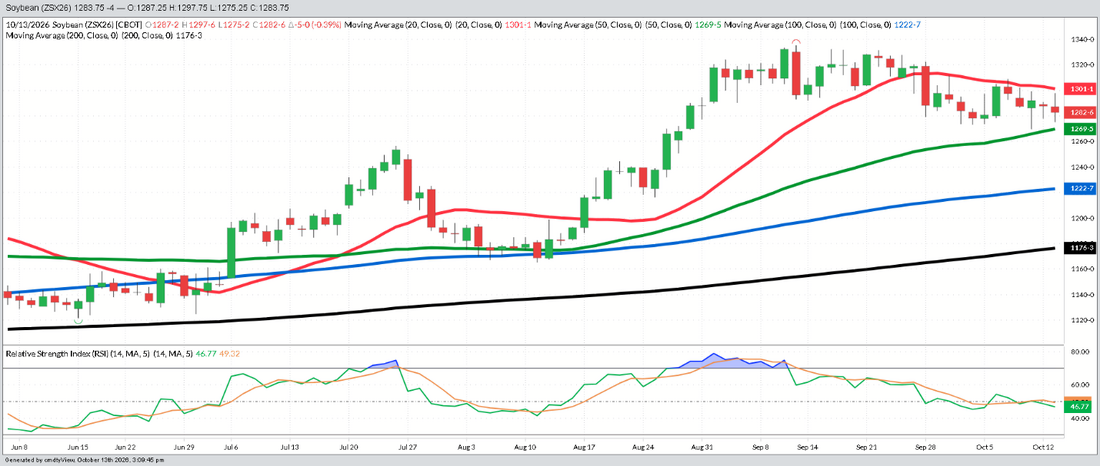
Task: Click the '80.00' RSI axis label
Action: 1082,352
